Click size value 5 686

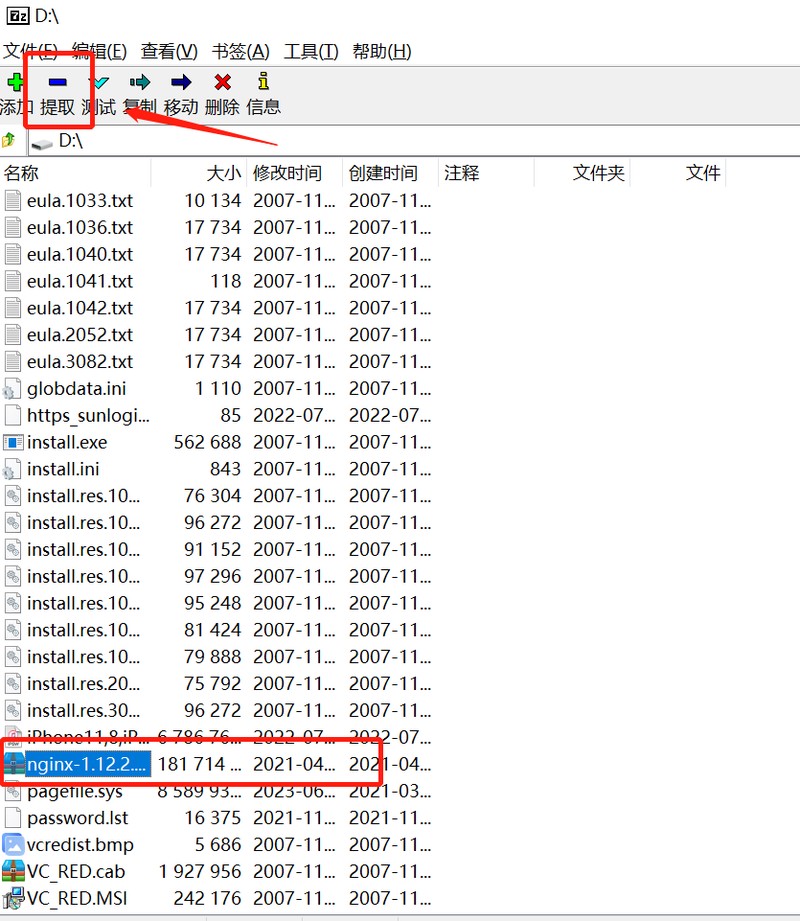pos(218,845)
